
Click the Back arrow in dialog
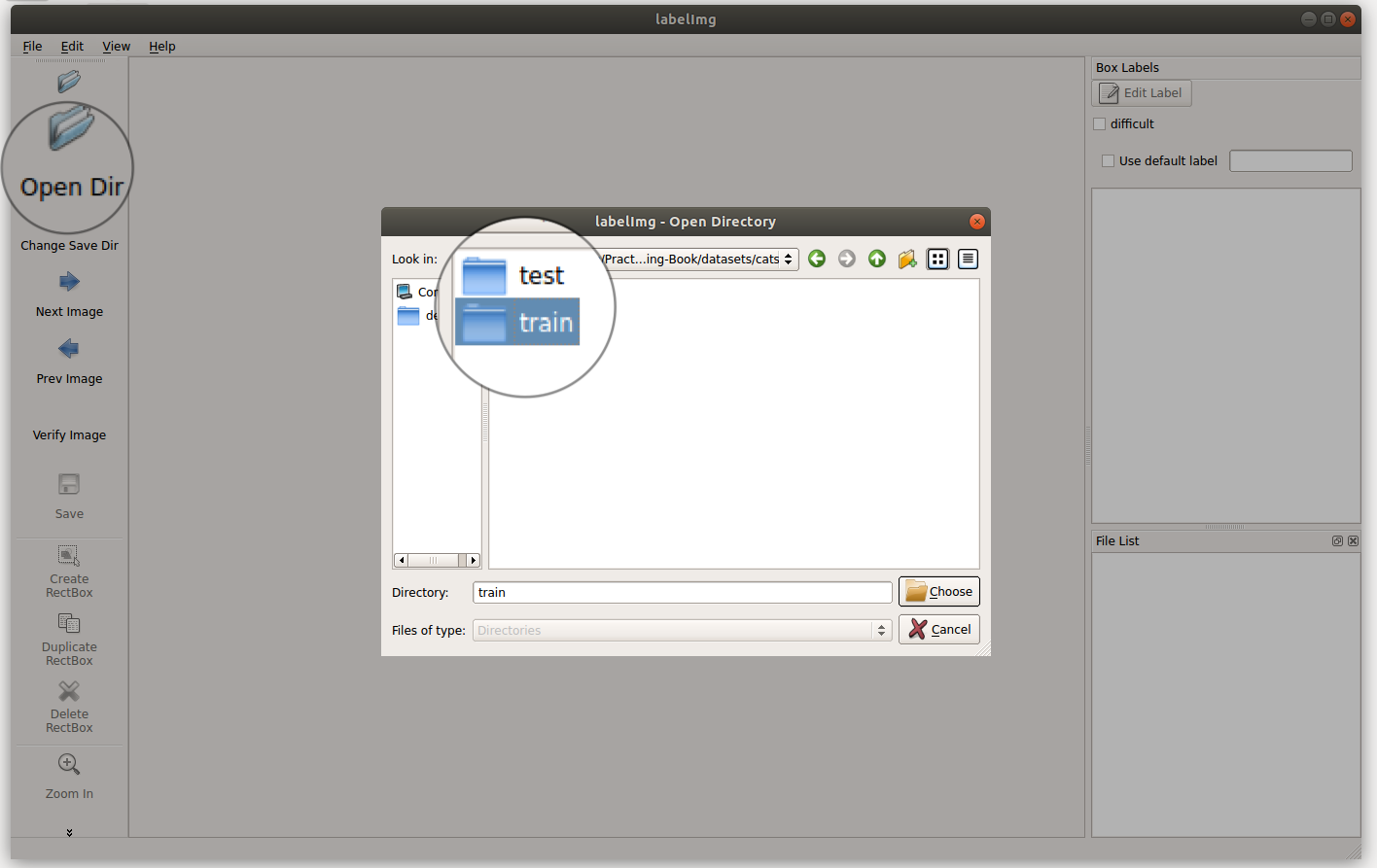tap(817, 259)
